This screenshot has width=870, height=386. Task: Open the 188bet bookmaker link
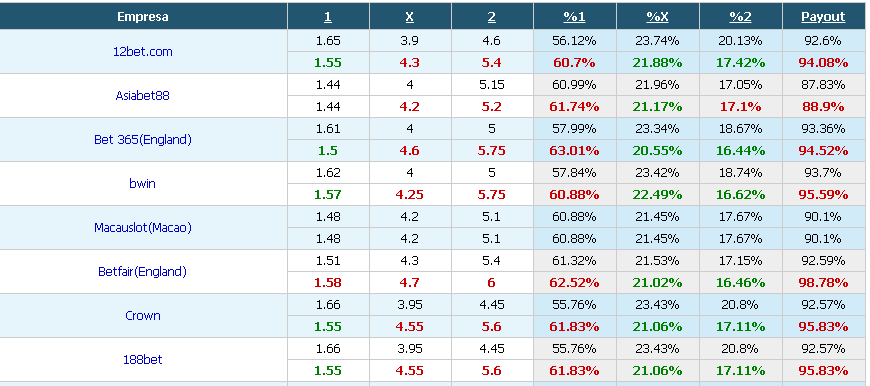pos(143,359)
